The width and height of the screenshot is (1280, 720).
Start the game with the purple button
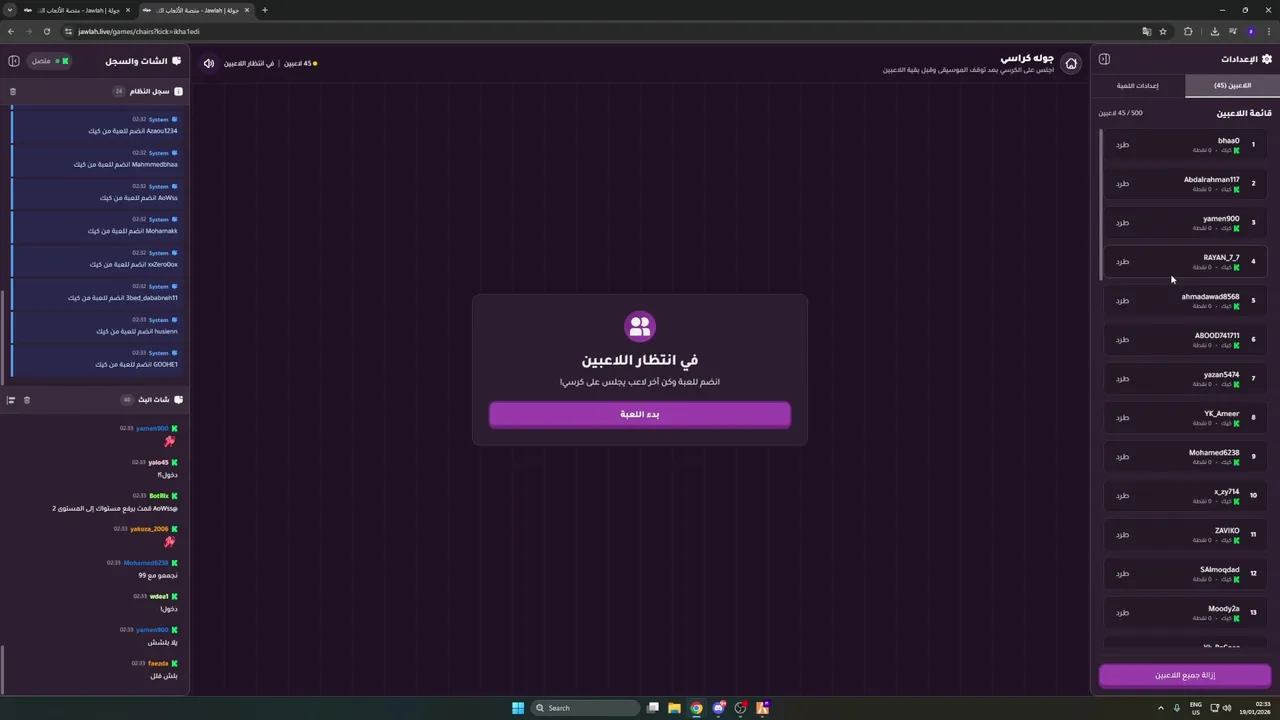point(640,414)
